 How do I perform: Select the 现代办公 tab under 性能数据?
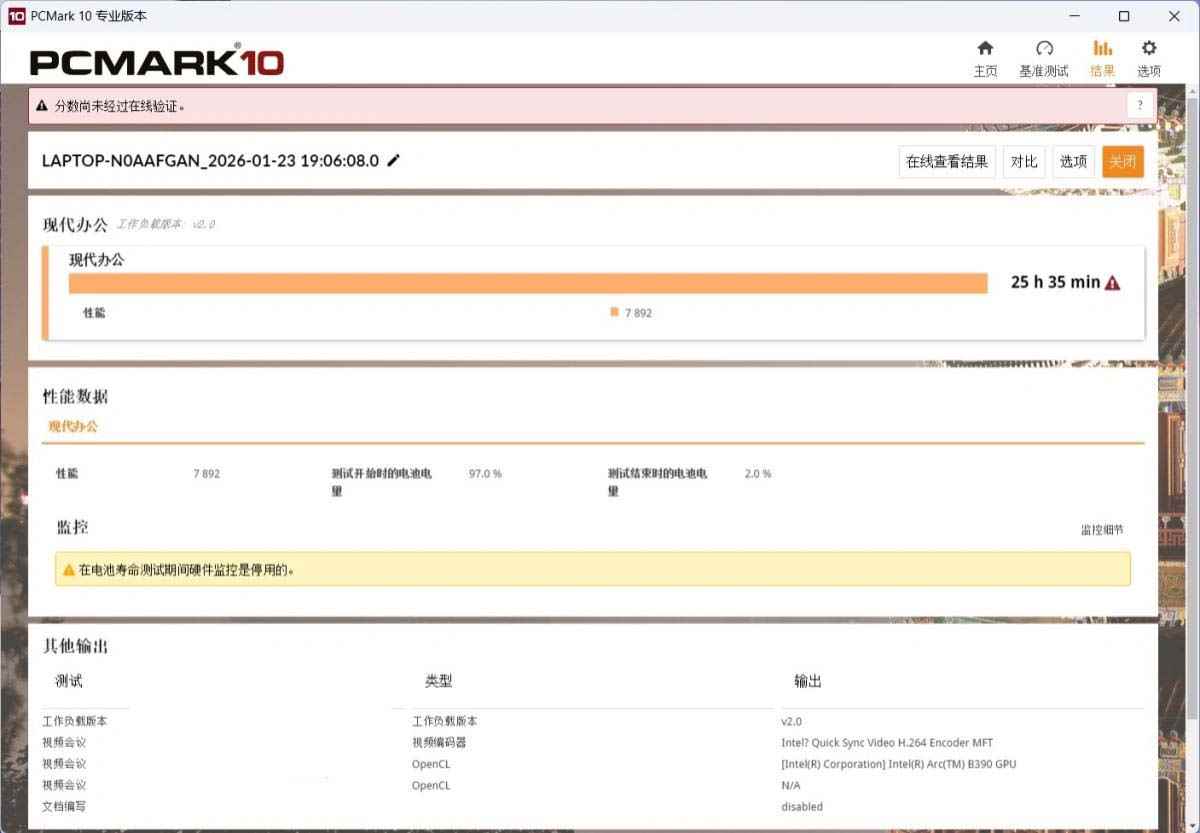[x=74, y=426]
